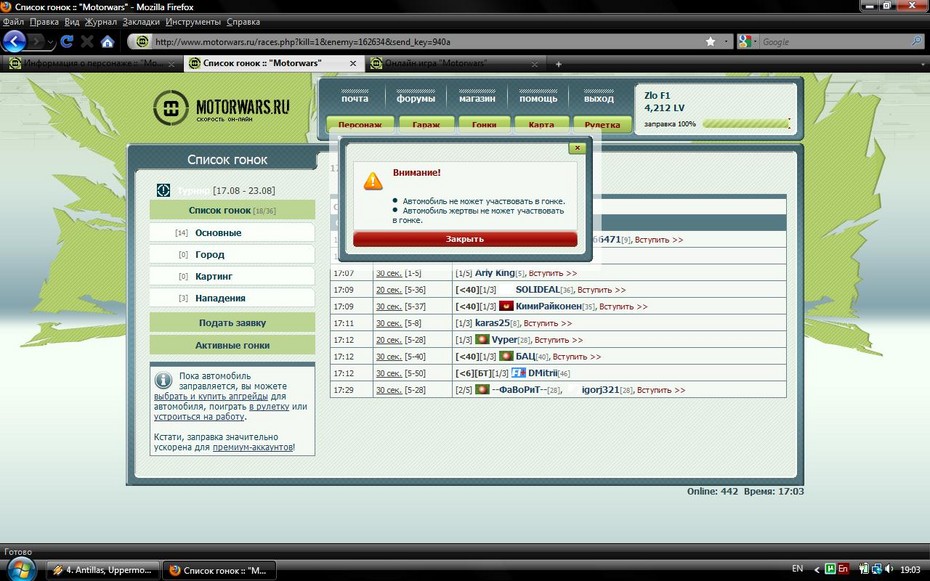Open the почта section
Image resolution: width=930 pixels, height=581 pixels.
click(355, 98)
